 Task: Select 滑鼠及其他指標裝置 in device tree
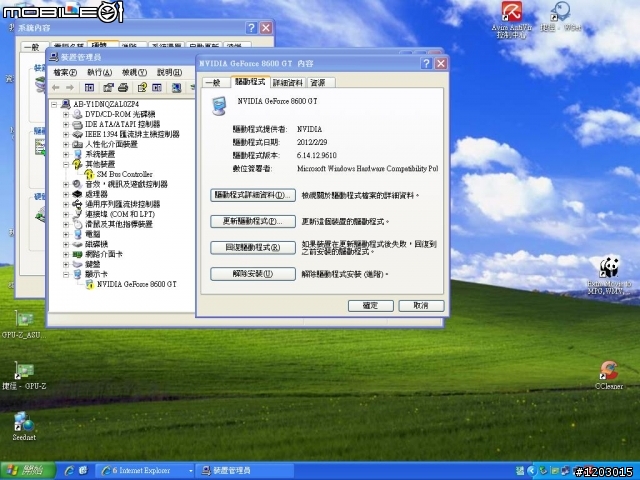[119, 224]
